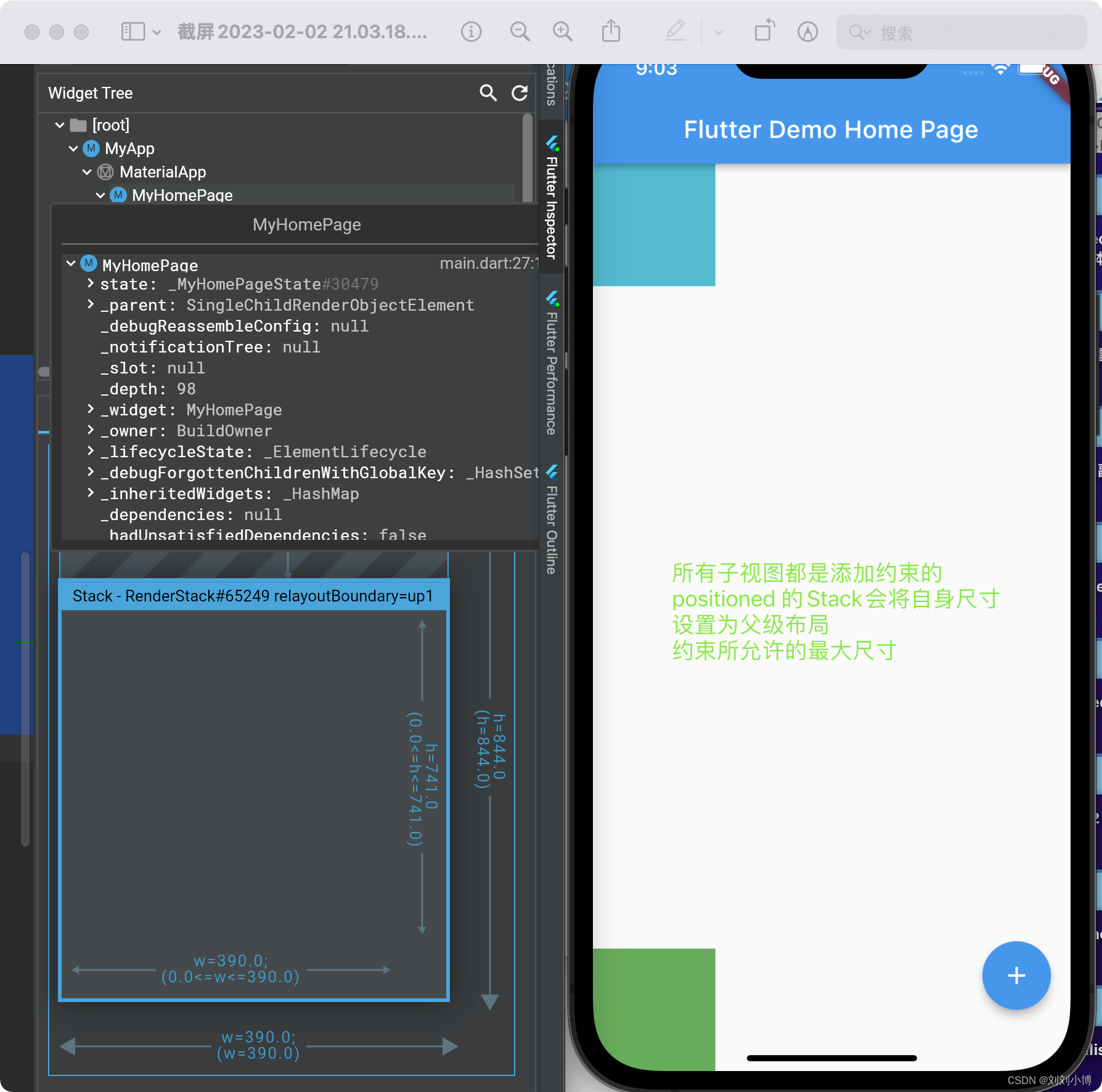This screenshot has height=1092, width=1102.
Task: Click the w=390.0 Stack width label
Action: tap(231, 969)
